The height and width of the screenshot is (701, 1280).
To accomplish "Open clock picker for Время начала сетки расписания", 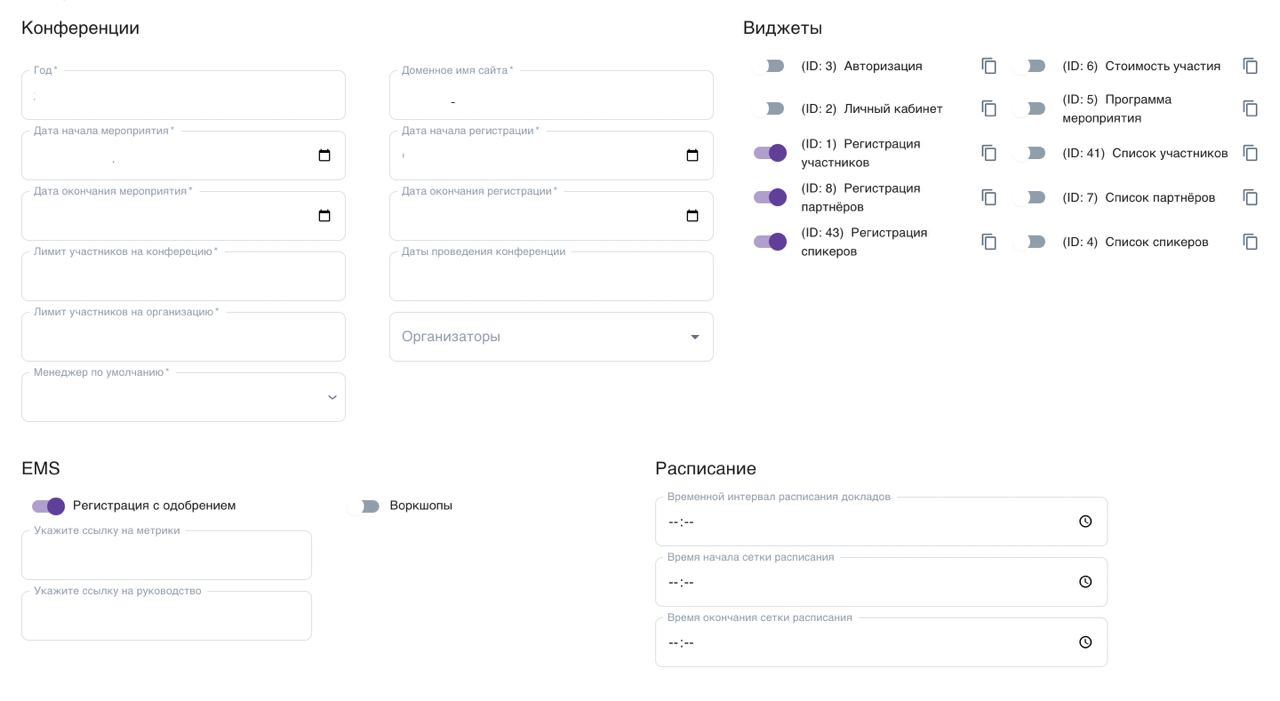I will tap(1085, 582).
